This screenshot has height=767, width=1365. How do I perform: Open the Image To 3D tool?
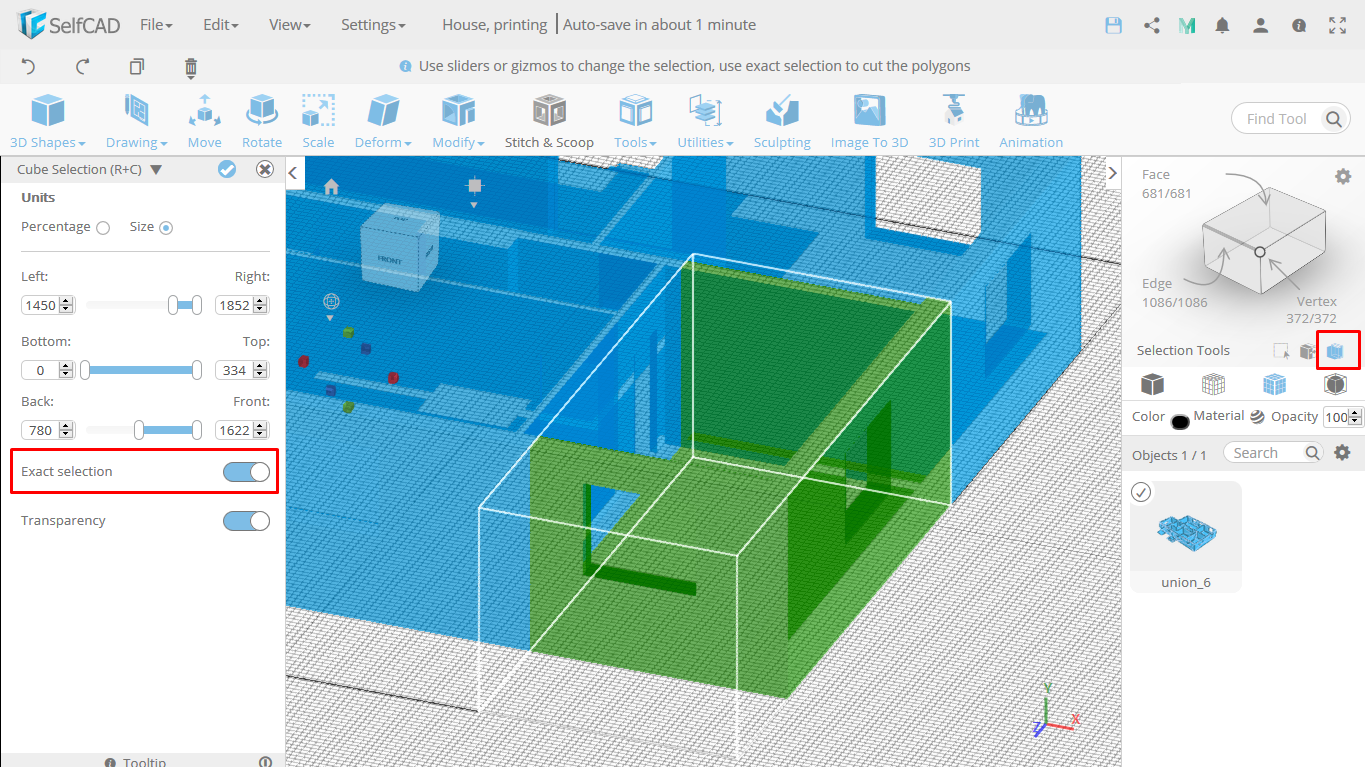click(869, 122)
